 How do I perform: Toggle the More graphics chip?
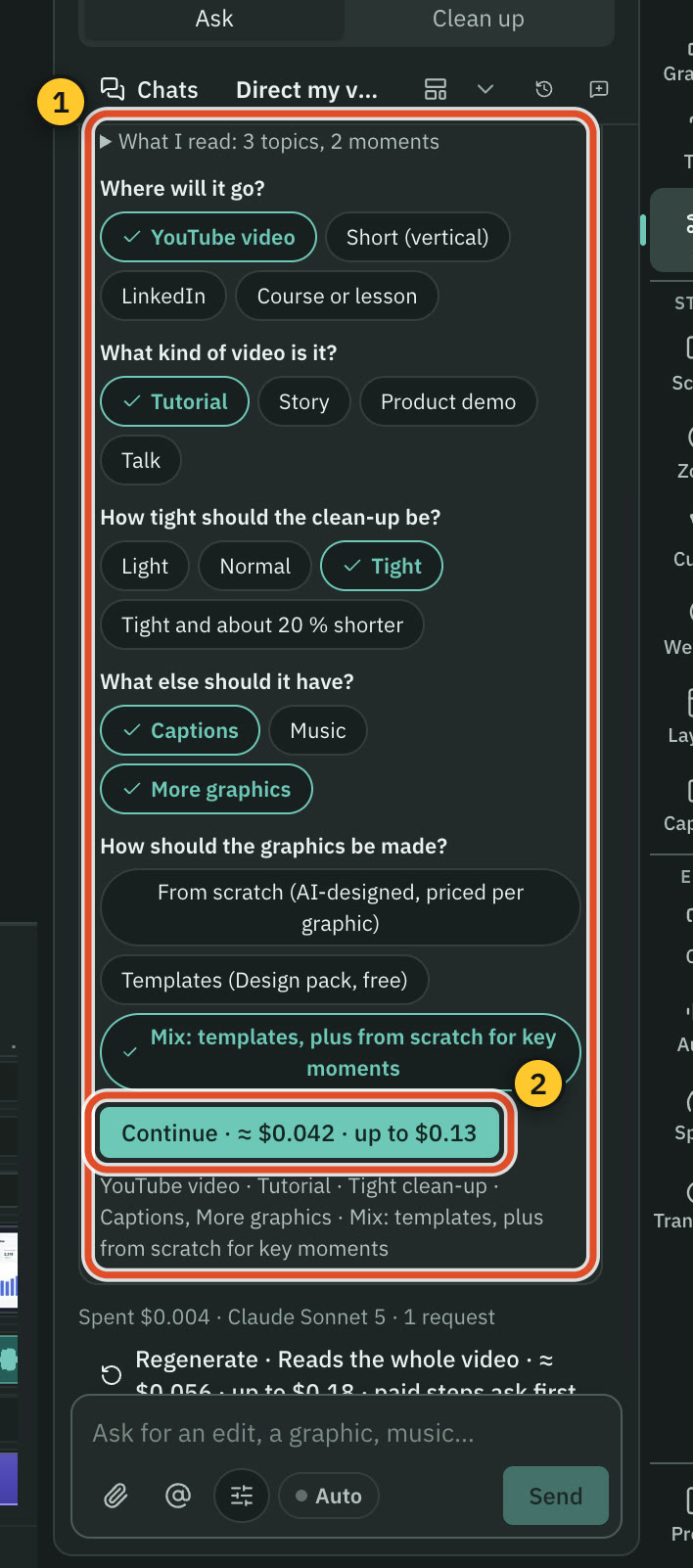(207, 790)
